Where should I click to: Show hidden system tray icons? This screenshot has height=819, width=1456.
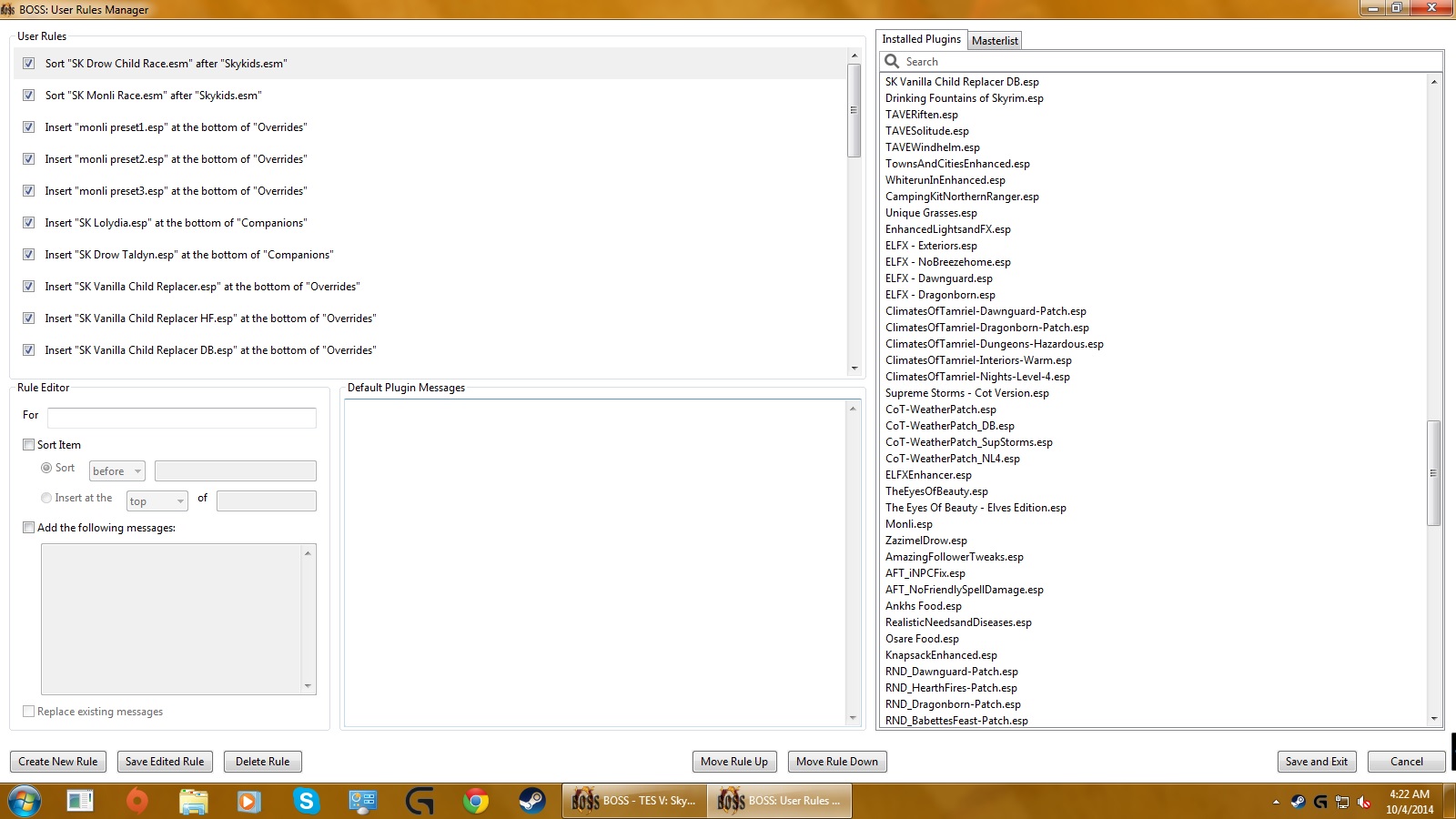tap(1276, 802)
